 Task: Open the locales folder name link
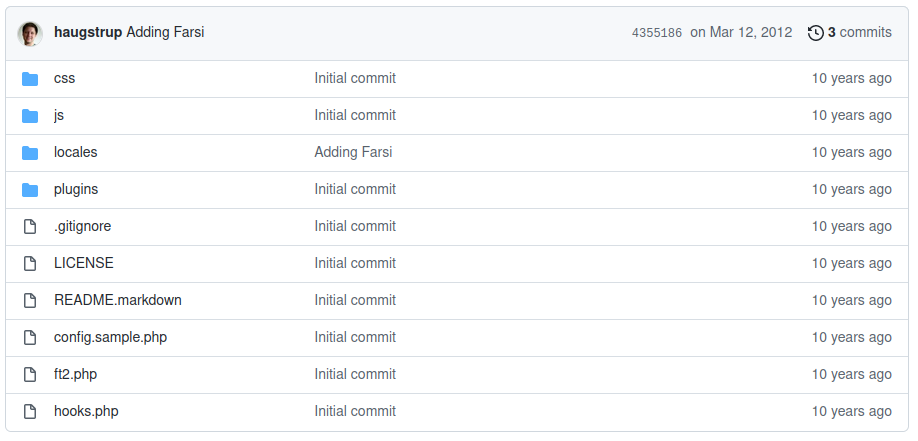(x=75, y=153)
